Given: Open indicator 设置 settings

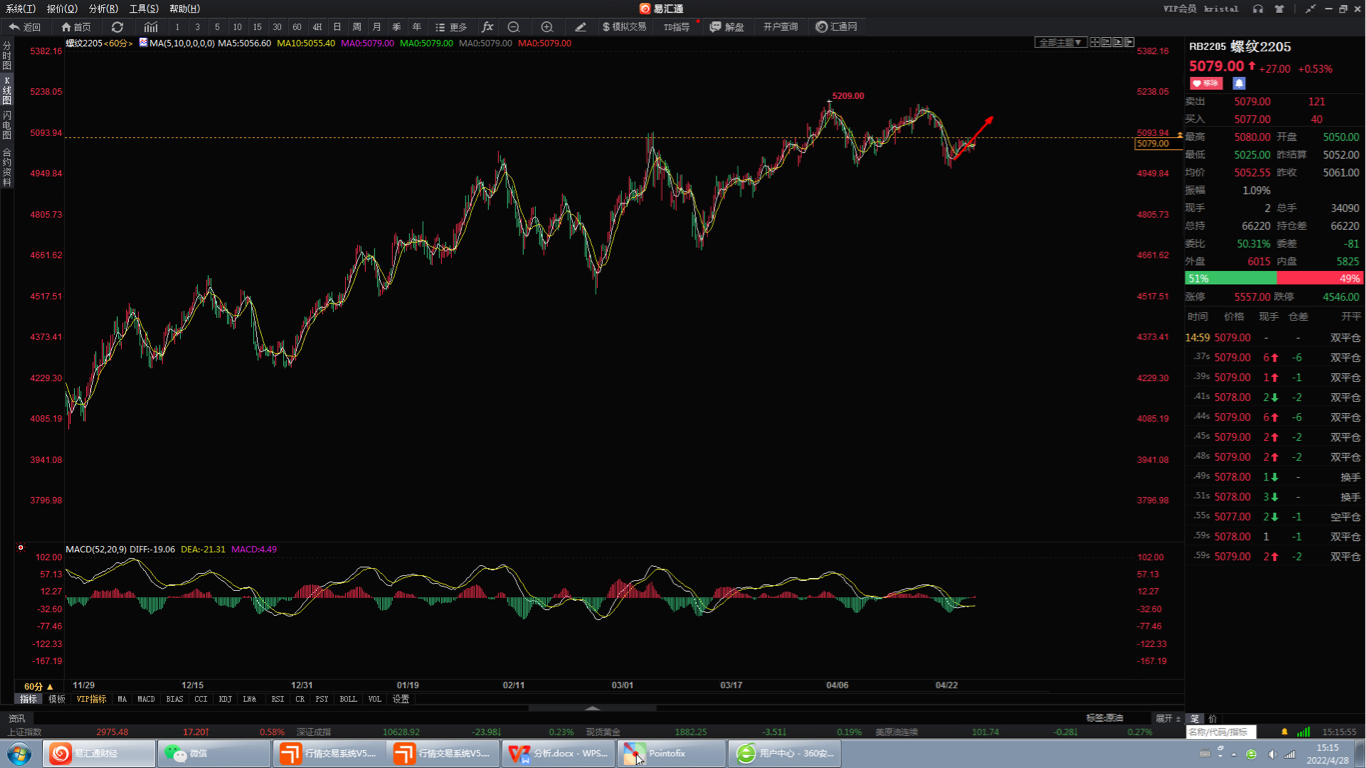Looking at the screenshot, I should pyautogui.click(x=401, y=699).
